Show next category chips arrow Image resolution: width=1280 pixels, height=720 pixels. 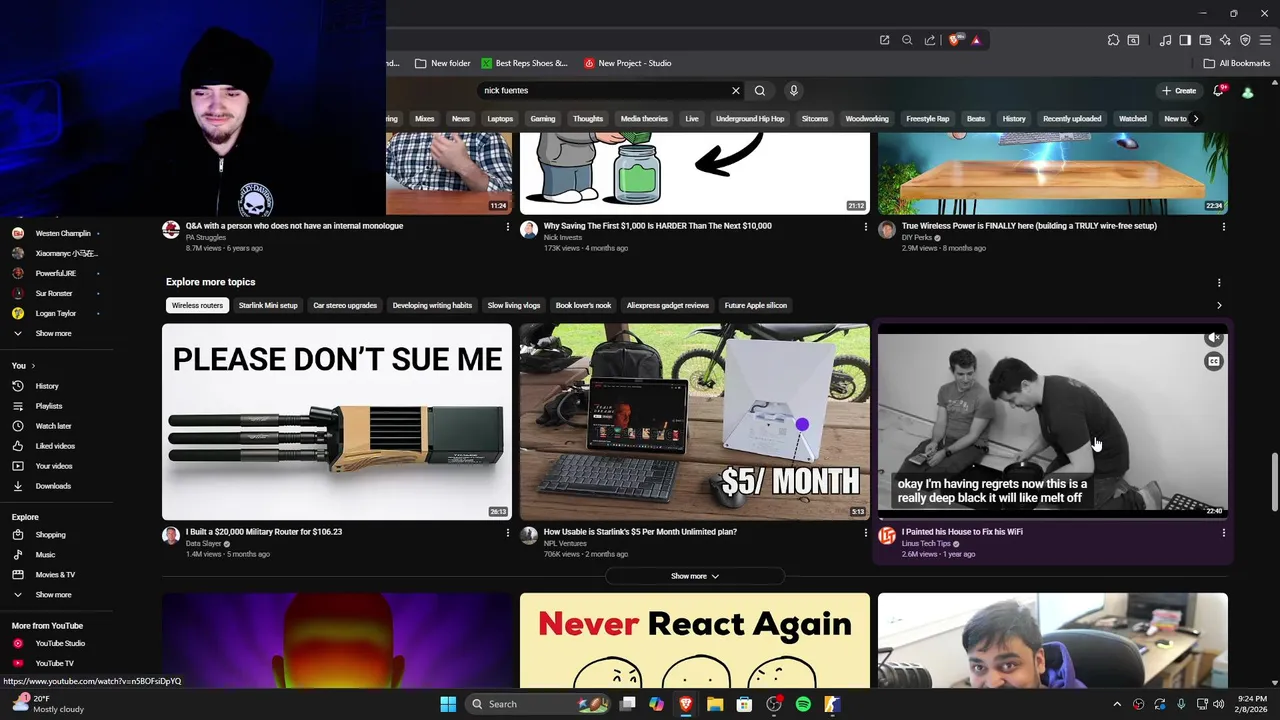pyautogui.click(x=1195, y=118)
